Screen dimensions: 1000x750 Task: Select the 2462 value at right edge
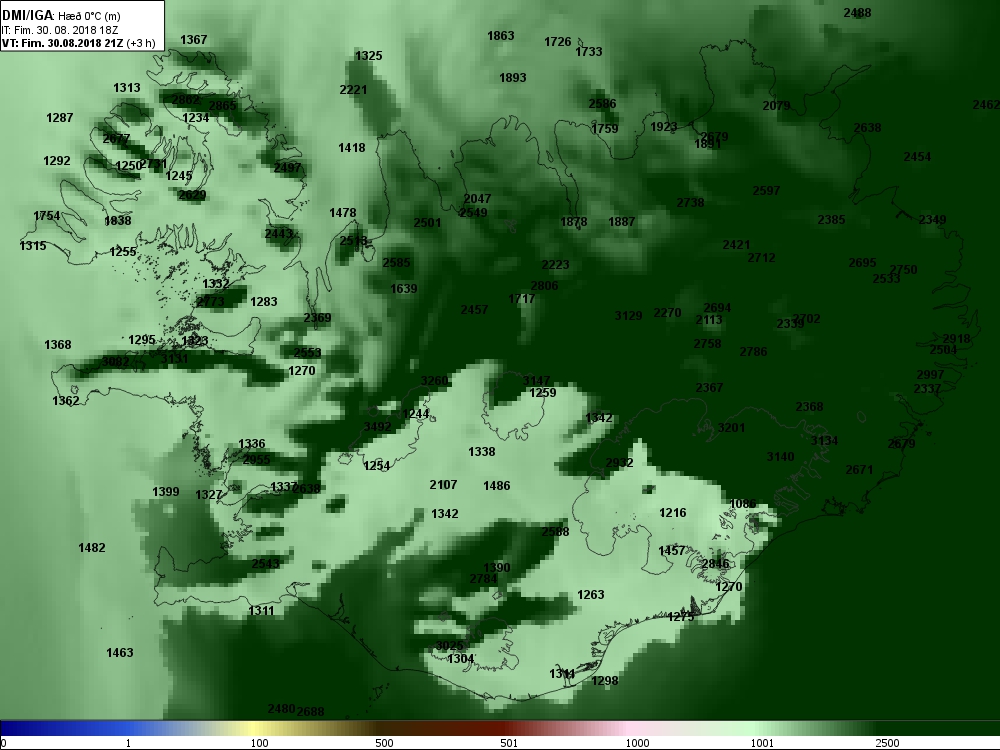[x=986, y=105]
